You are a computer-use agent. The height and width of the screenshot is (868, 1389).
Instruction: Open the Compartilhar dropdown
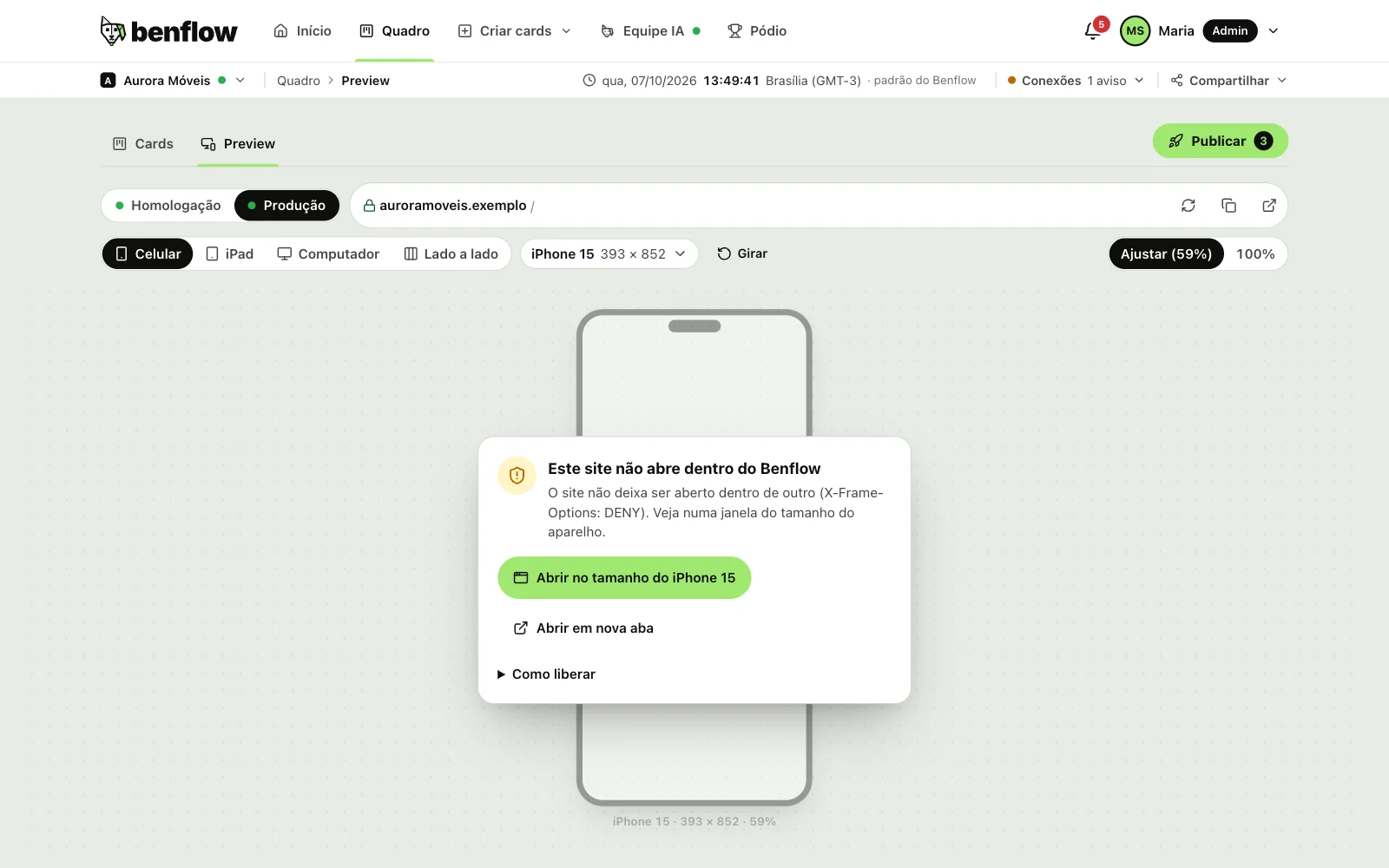(1228, 81)
